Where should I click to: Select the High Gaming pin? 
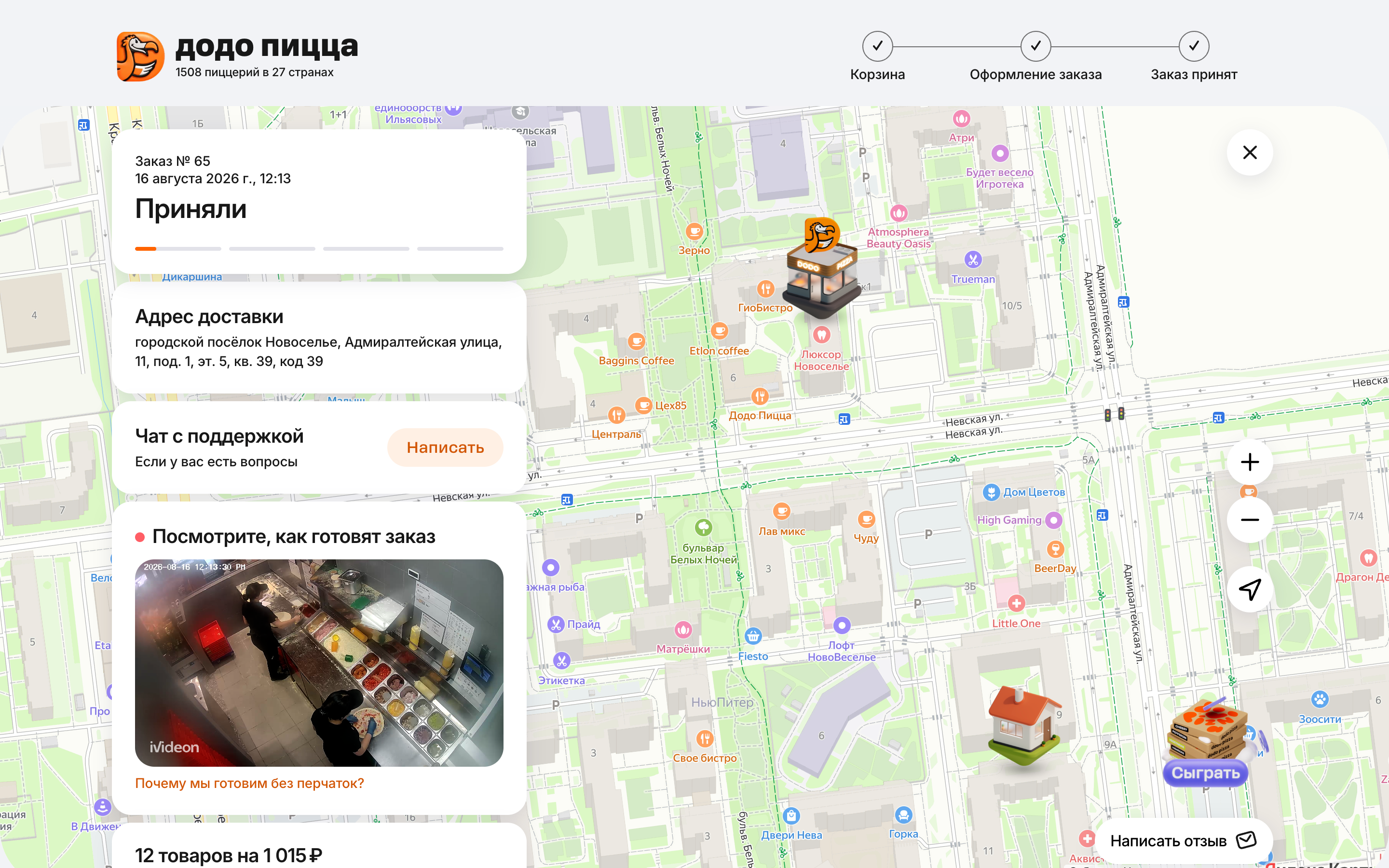(1053, 520)
